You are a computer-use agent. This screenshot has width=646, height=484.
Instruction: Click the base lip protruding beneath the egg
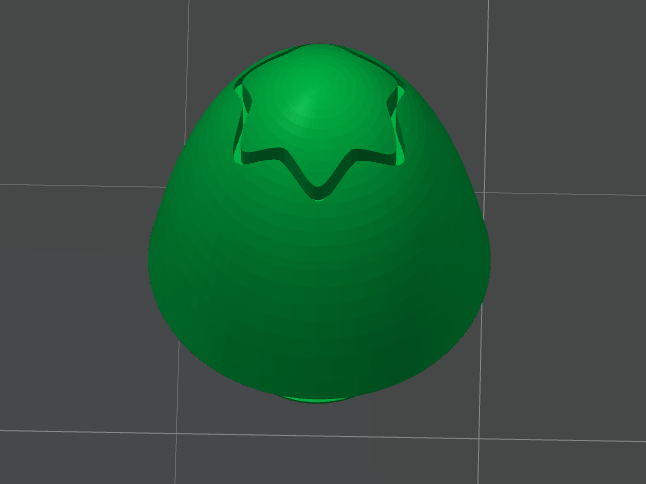pos(316,400)
